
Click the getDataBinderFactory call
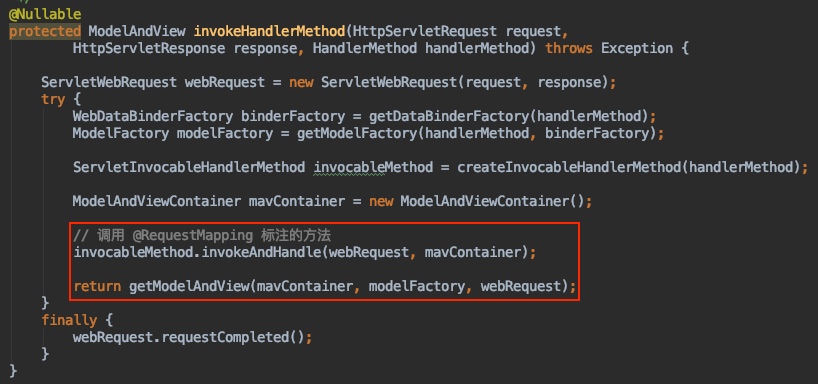pos(449,115)
